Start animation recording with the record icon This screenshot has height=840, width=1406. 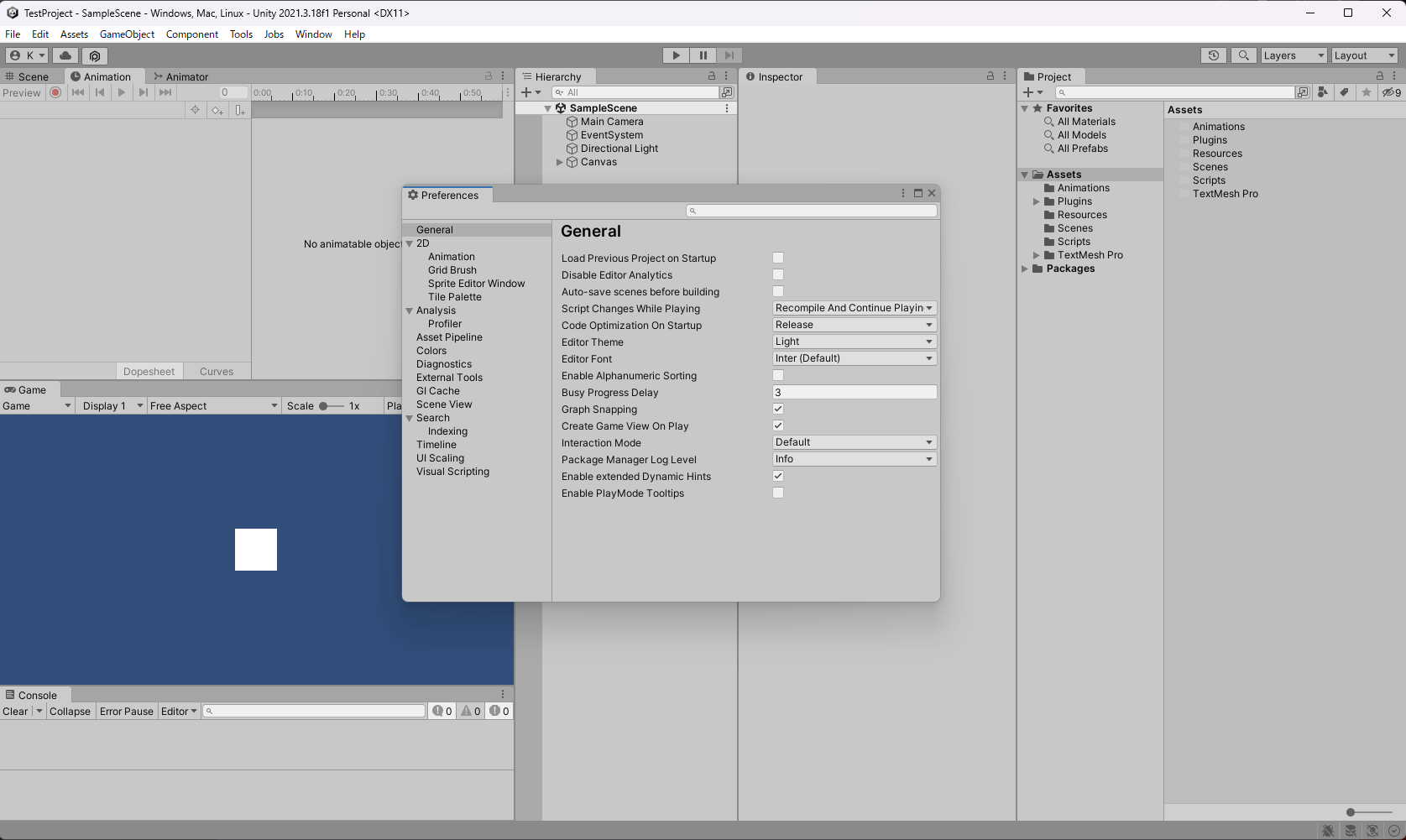(55, 92)
